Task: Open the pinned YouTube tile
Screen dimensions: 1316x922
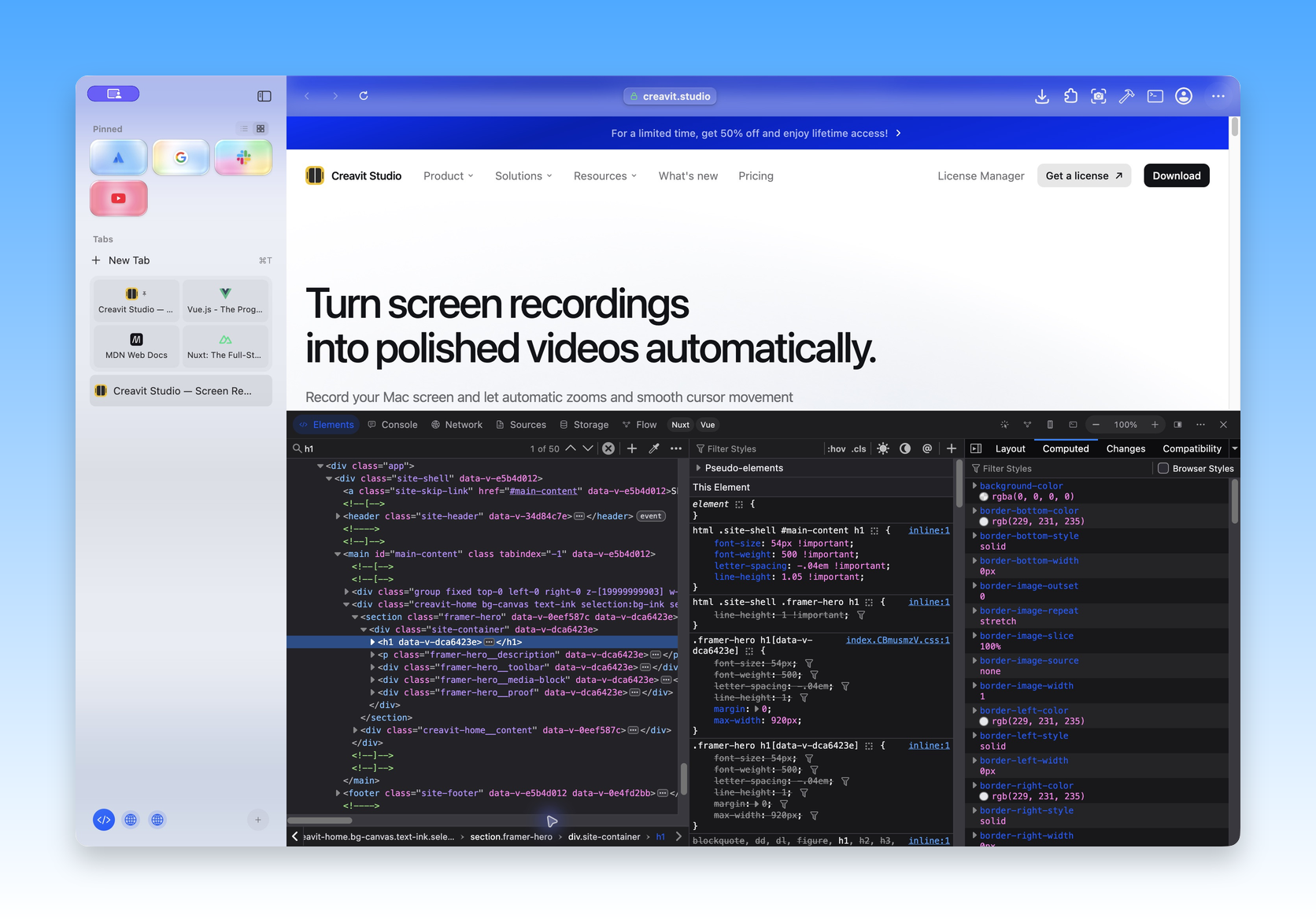Action: [x=119, y=198]
